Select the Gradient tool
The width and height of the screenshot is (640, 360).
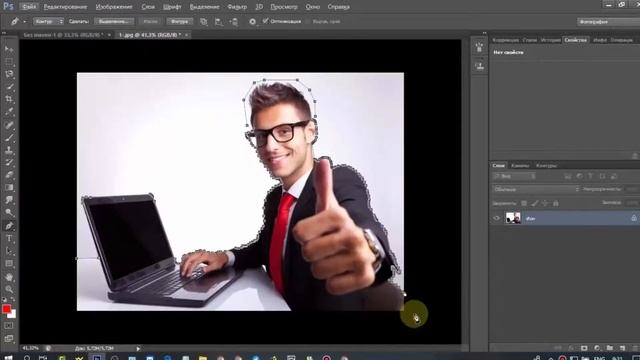[9, 187]
